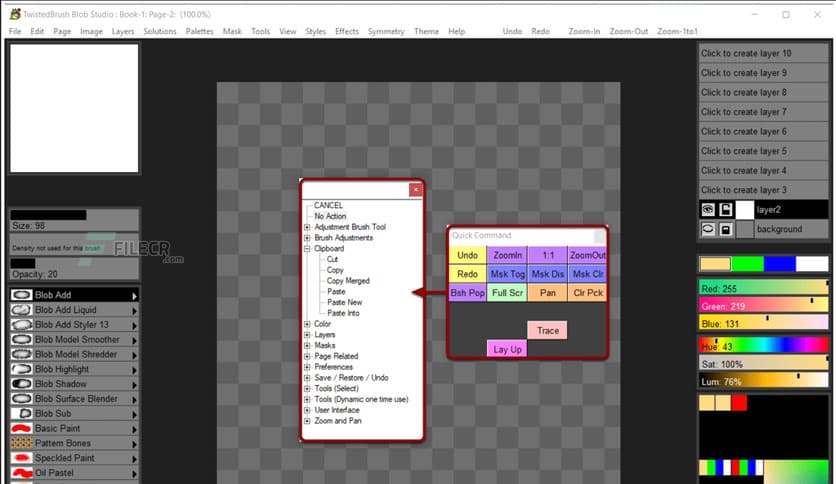
Task: Open Blob Add Liquid submenu arrow
Action: point(134,310)
